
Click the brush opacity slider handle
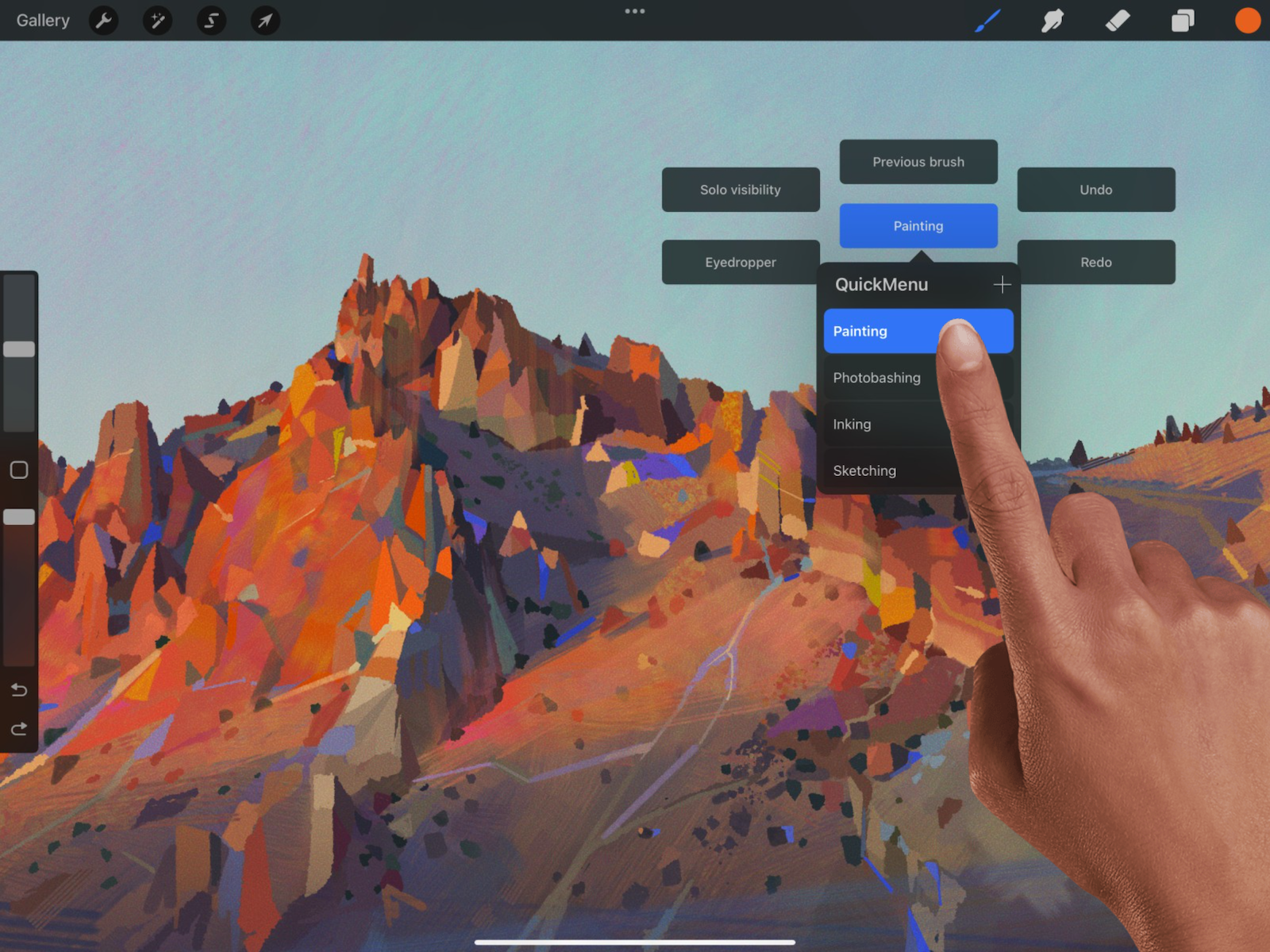tap(19, 517)
